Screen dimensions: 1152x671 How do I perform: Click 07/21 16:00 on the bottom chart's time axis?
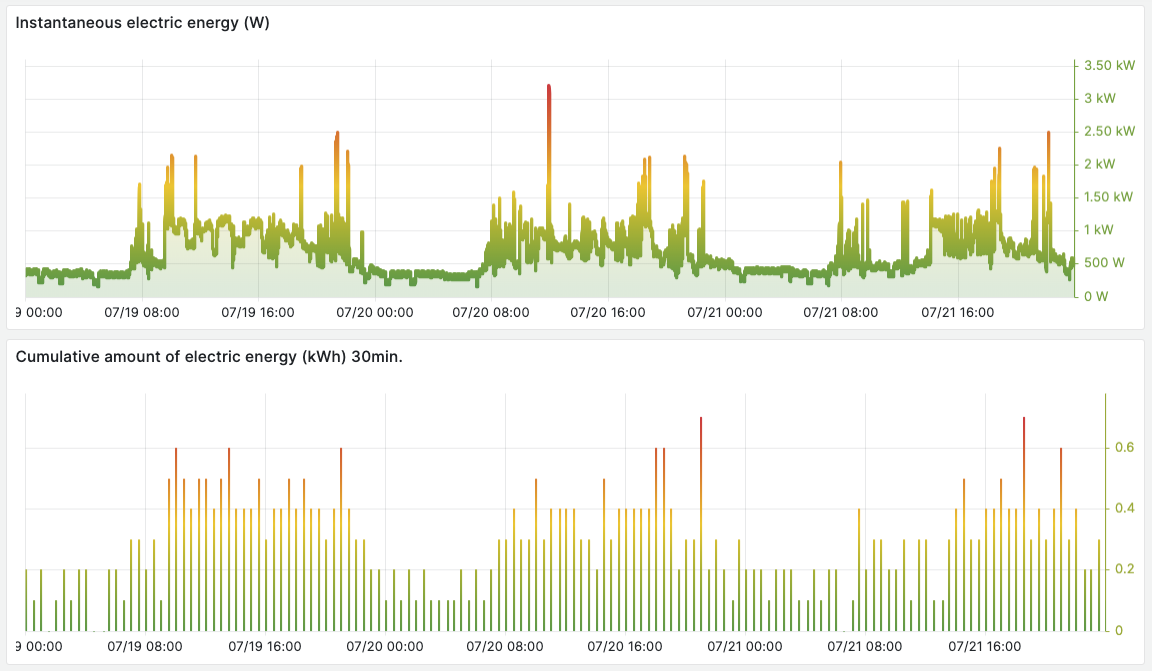[x=985, y=646]
